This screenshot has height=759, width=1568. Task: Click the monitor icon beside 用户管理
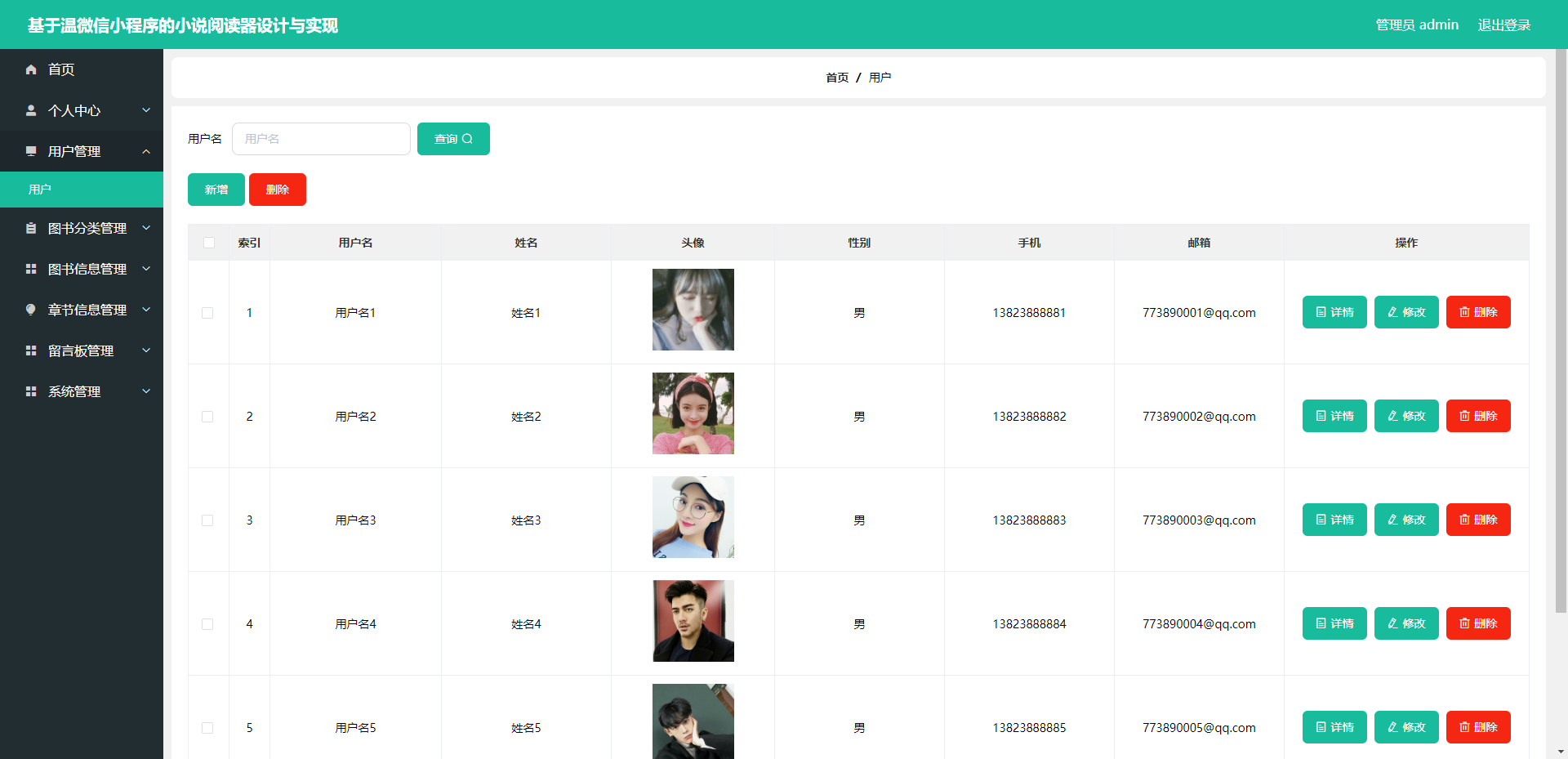31,151
